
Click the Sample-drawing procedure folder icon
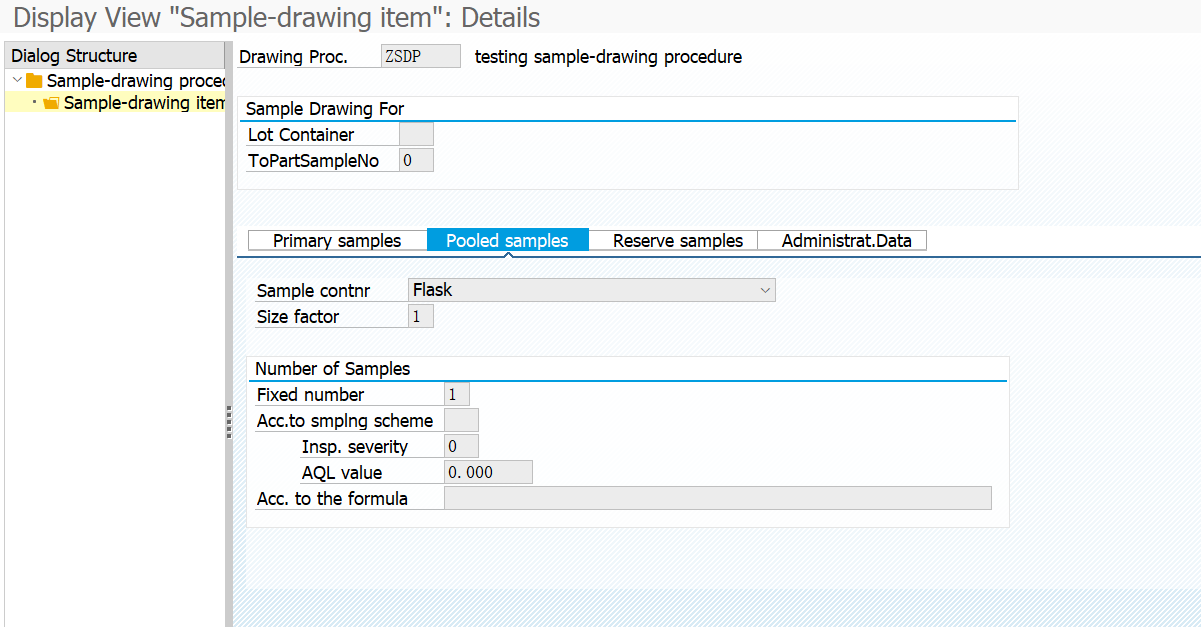pos(34,81)
